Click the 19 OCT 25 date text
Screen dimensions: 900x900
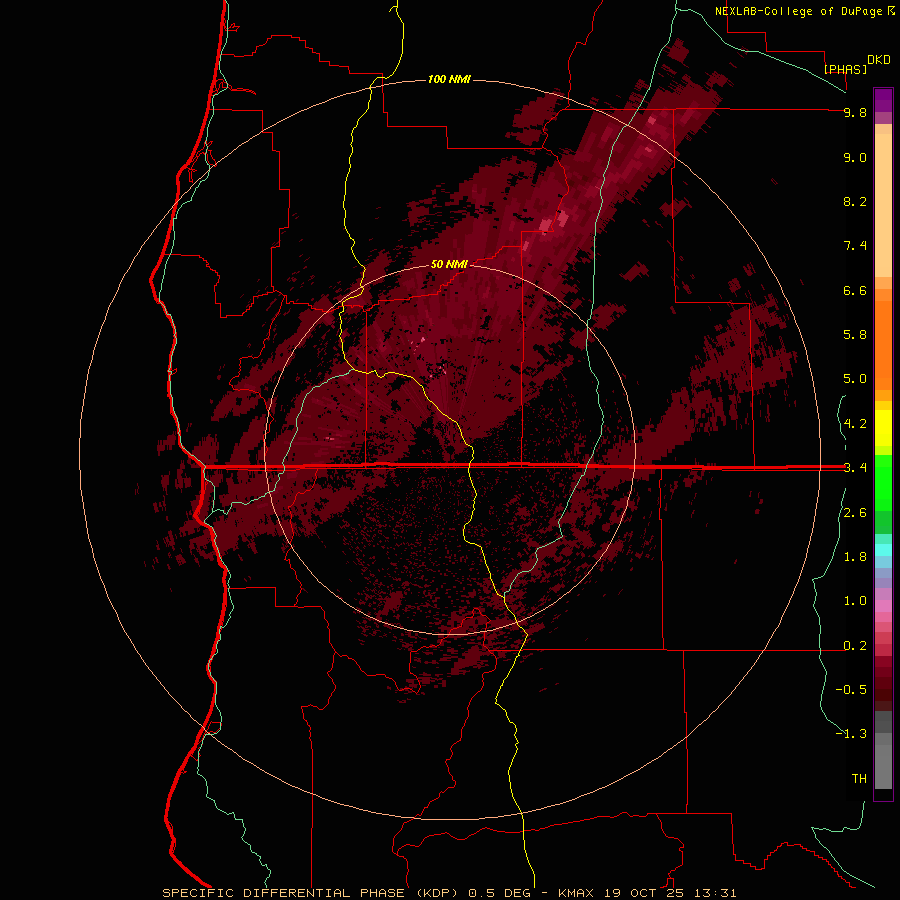click(x=642, y=893)
